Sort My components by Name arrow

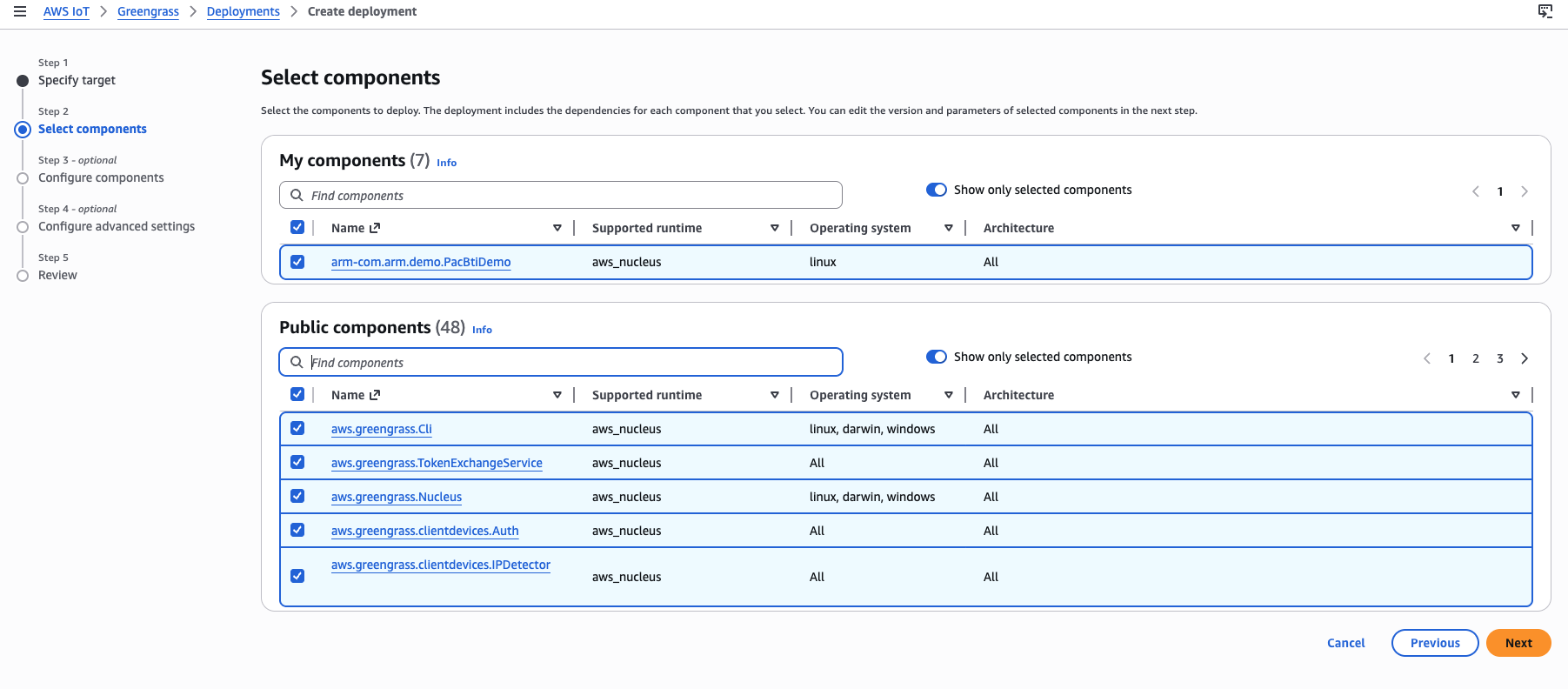pyautogui.click(x=557, y=228)
